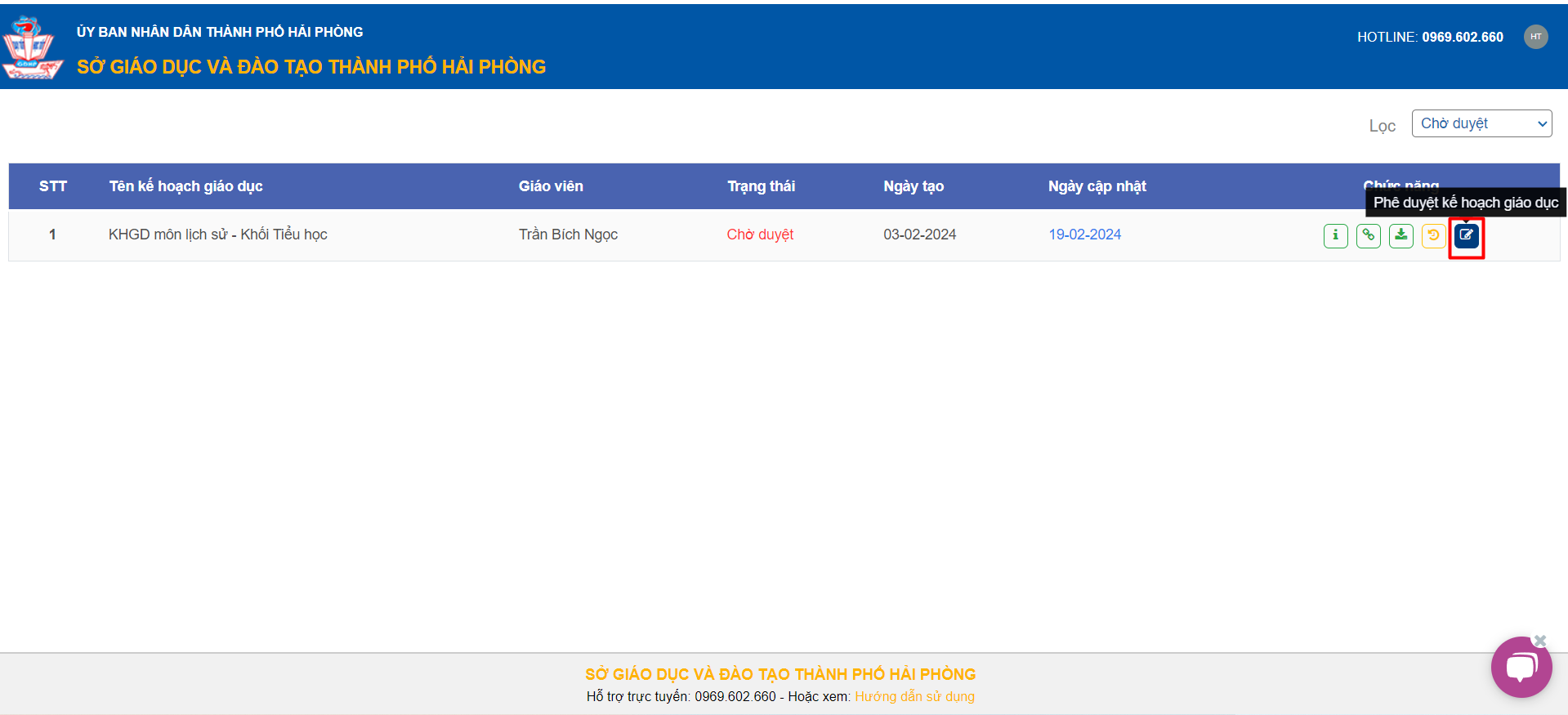Click the HT user avatar
Image resolution: width=1568 pixels, height=715 pixels.
pyautogui.click(x=1535, y=37)
